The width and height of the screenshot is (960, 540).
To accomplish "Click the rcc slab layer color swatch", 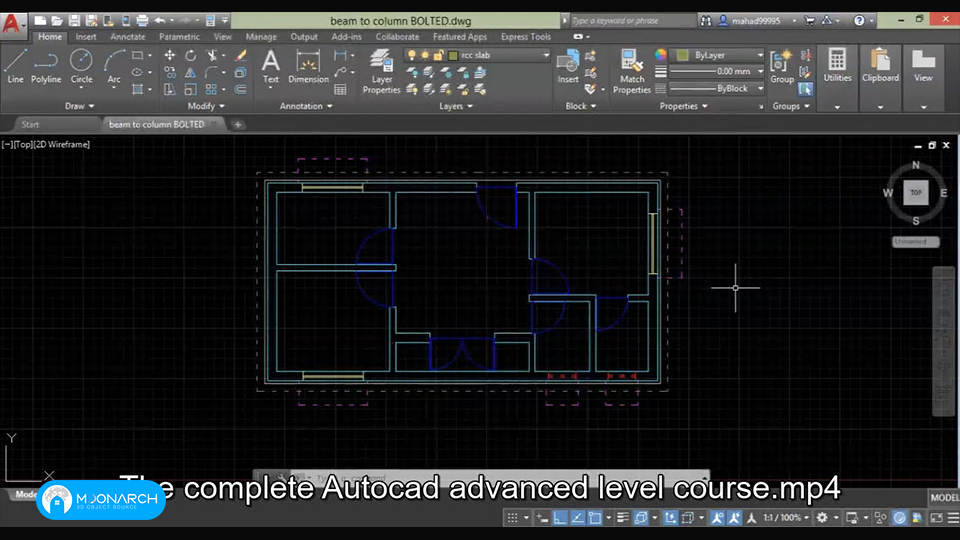I will coord(453,55).
